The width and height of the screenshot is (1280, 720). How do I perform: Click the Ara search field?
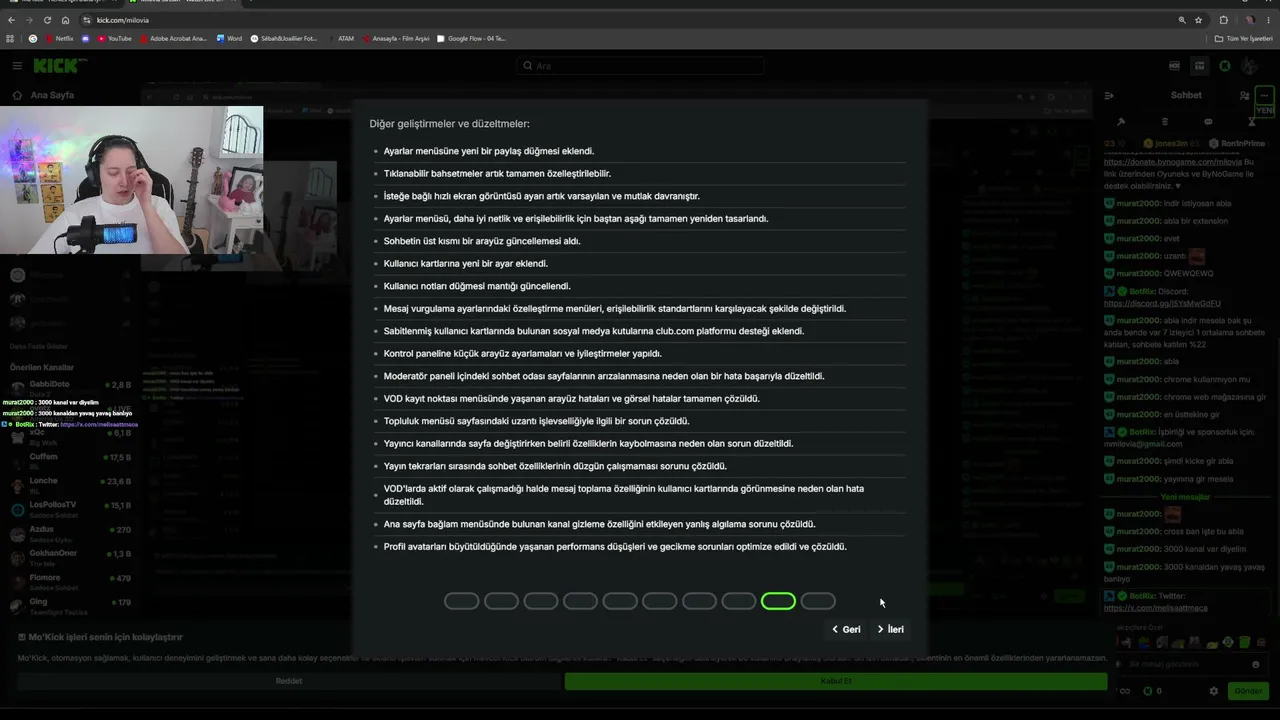[x=640, y=66]
